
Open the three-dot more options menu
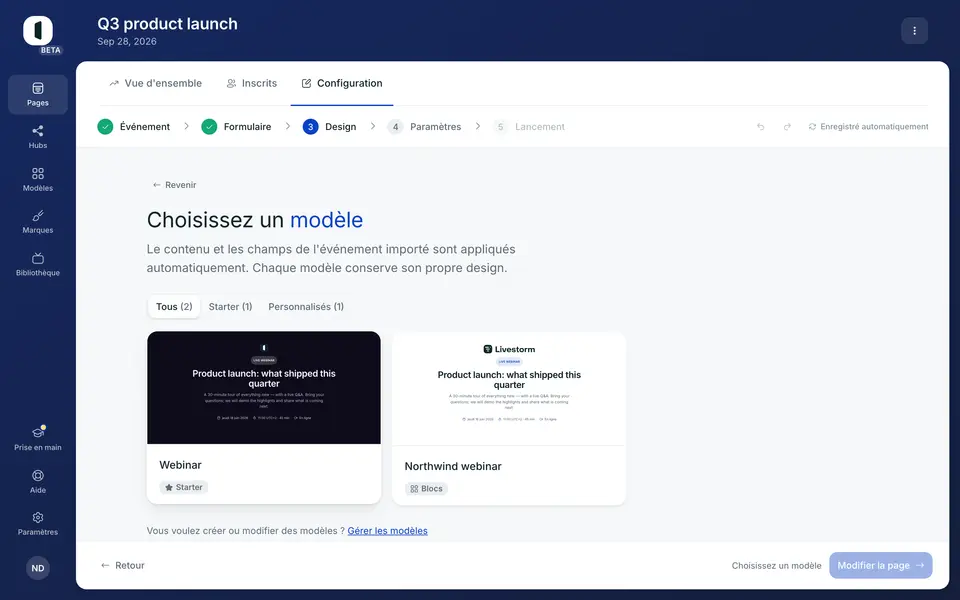914,31
